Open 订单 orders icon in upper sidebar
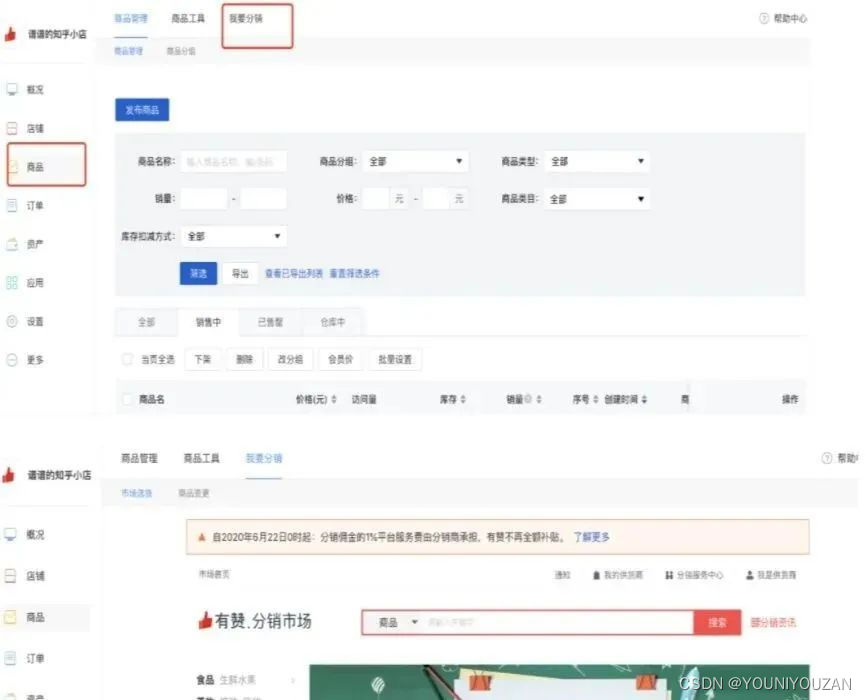The height and width of the screenshot is (700, 866). 12,206
